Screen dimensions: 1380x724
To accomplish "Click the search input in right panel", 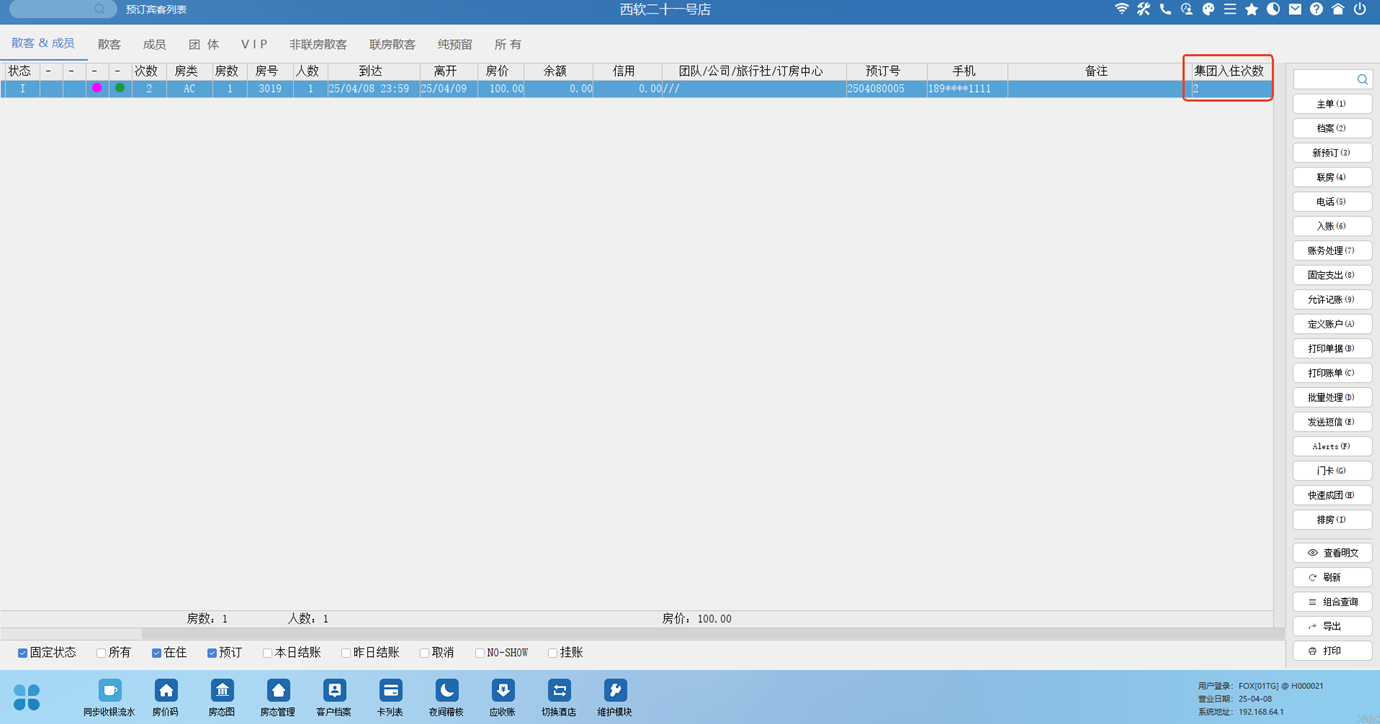I will (1325, 79).
